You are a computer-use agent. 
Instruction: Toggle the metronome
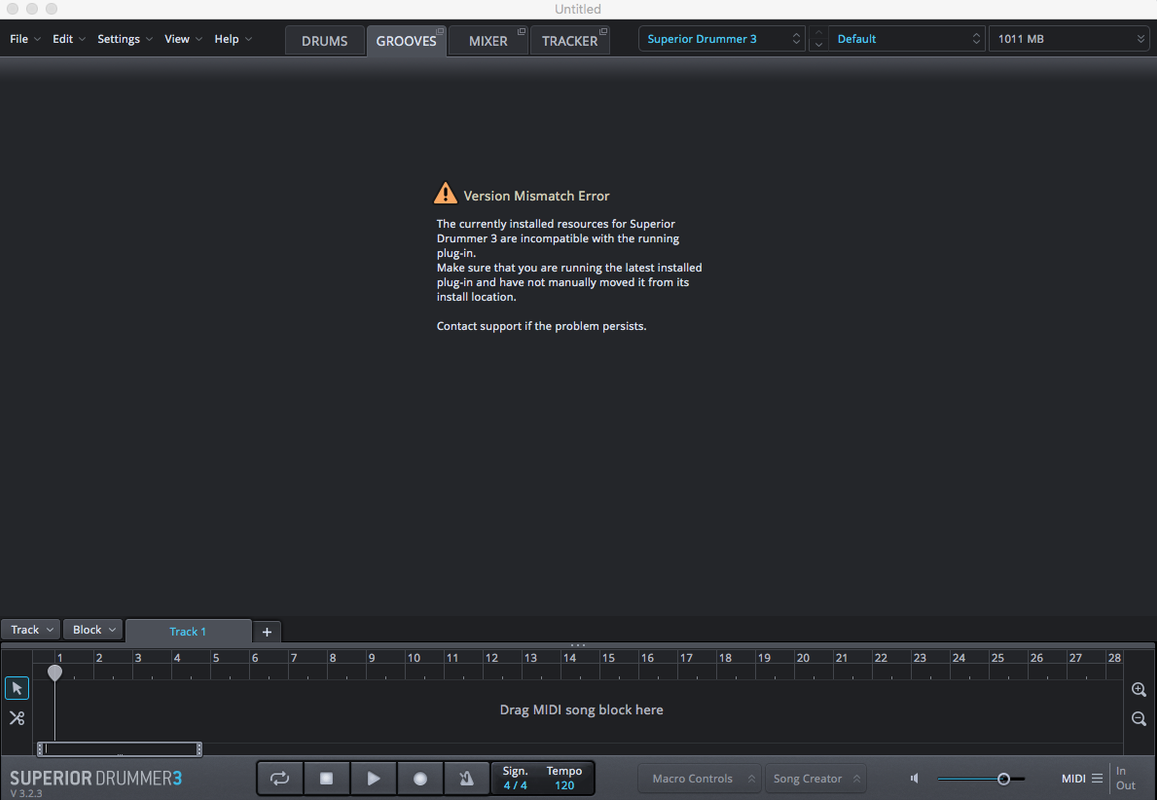466,778
